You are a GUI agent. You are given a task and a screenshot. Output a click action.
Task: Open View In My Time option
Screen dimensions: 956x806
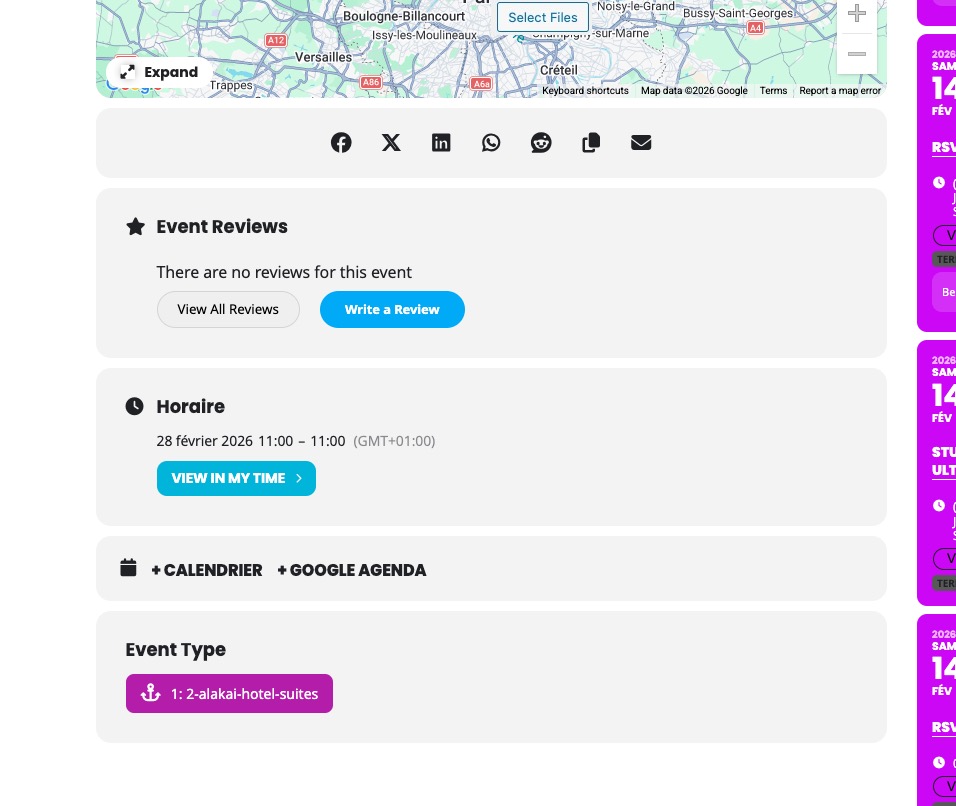pyautogui.click(x=236, y=479)
